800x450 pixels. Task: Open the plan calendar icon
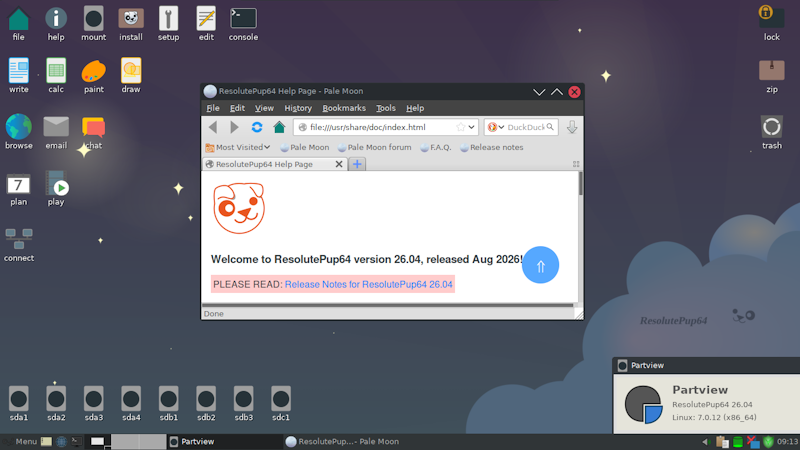[x=19, y=184]
